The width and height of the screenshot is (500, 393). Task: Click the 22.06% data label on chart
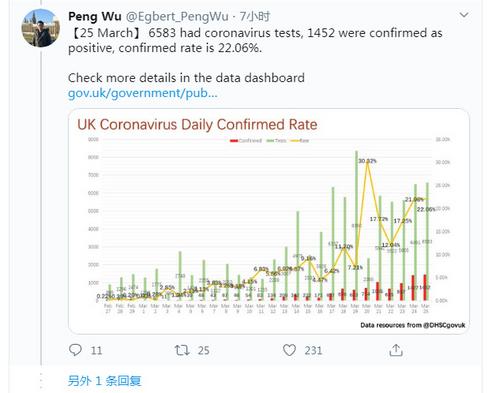(426, 209)
